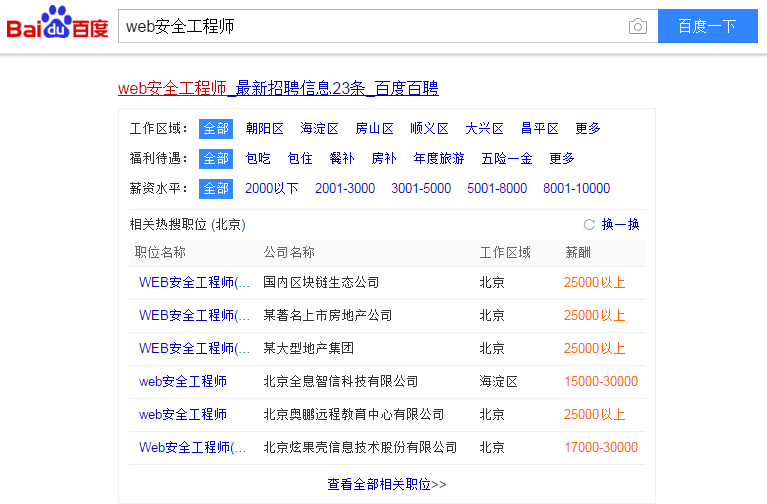
Task: Click the 相关热搜职位 (北京) heading
Action: tap(187, 225)
